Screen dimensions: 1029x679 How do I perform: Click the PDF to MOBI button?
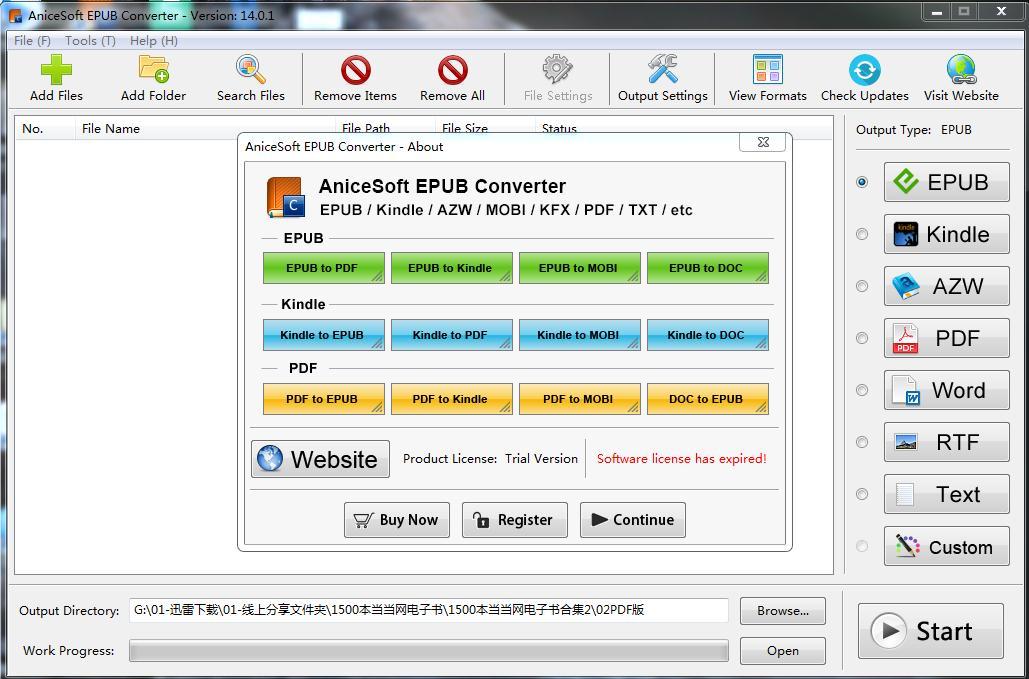click(579, 399)
